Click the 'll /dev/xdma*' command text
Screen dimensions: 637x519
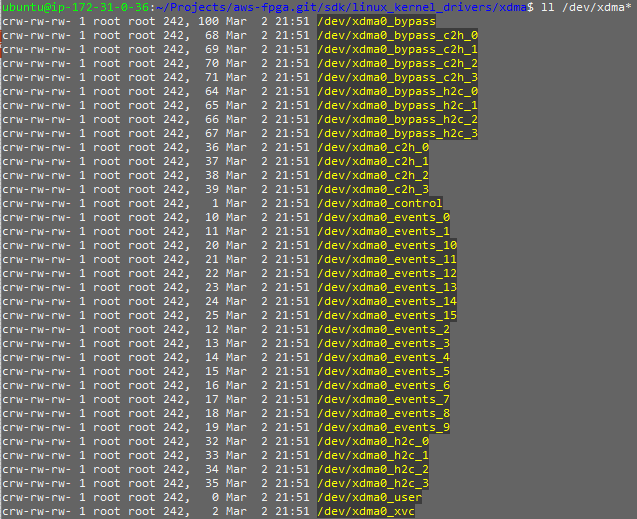(x=586, y=7)
